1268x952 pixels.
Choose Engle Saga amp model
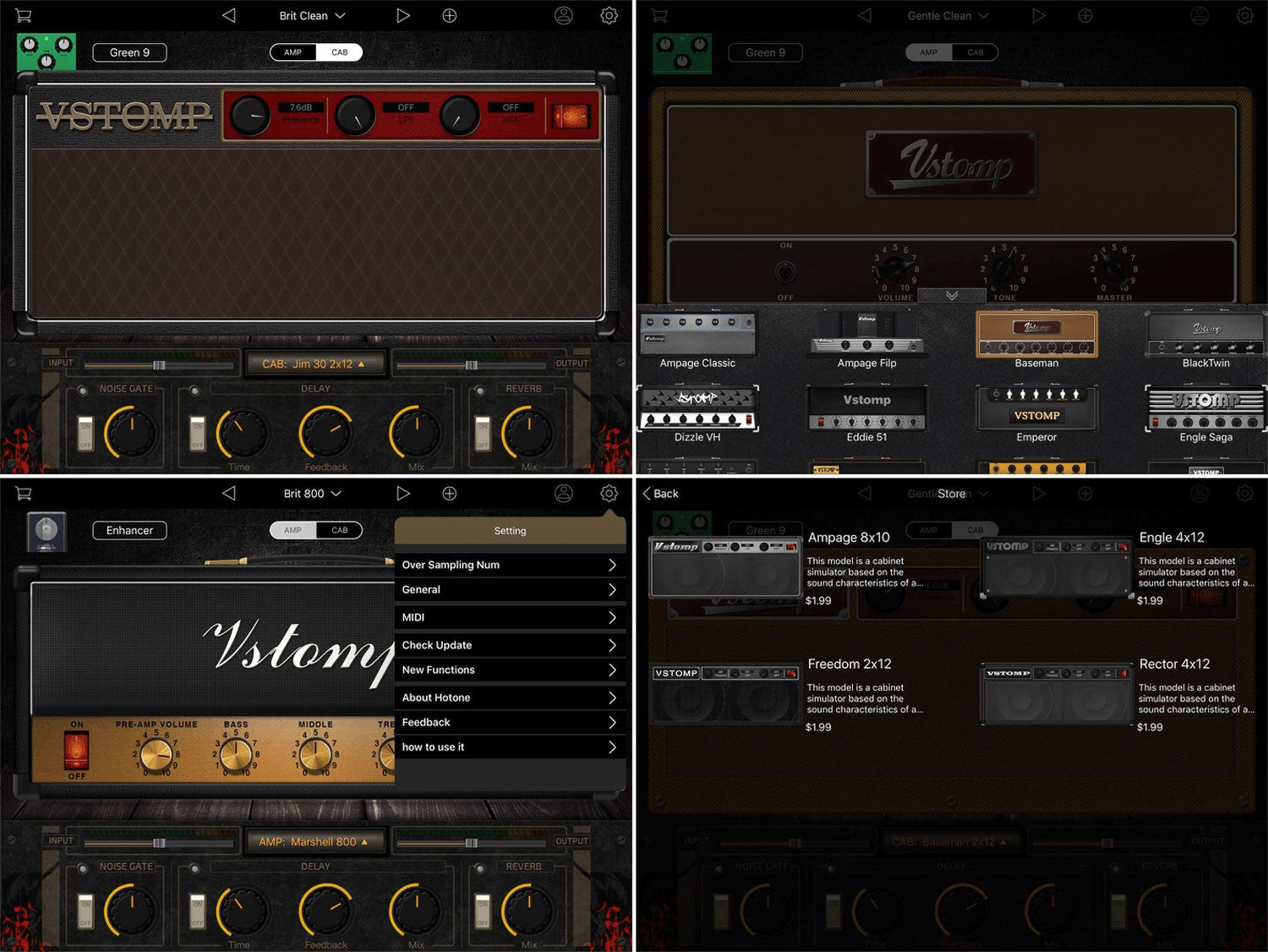point(1206,414)
